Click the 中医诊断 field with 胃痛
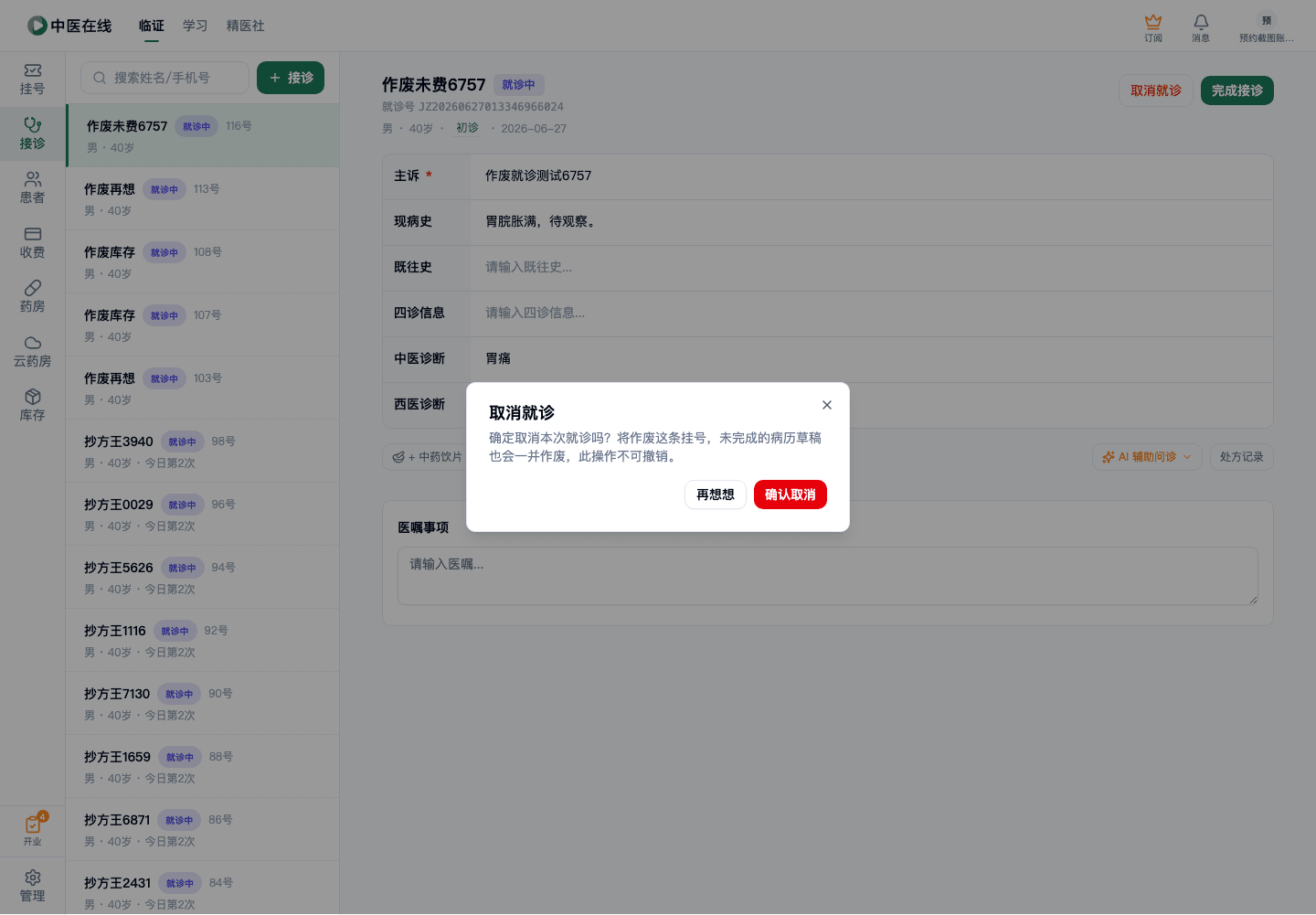The height and width of the screenshot is (915, 1316). pos(872,359)
